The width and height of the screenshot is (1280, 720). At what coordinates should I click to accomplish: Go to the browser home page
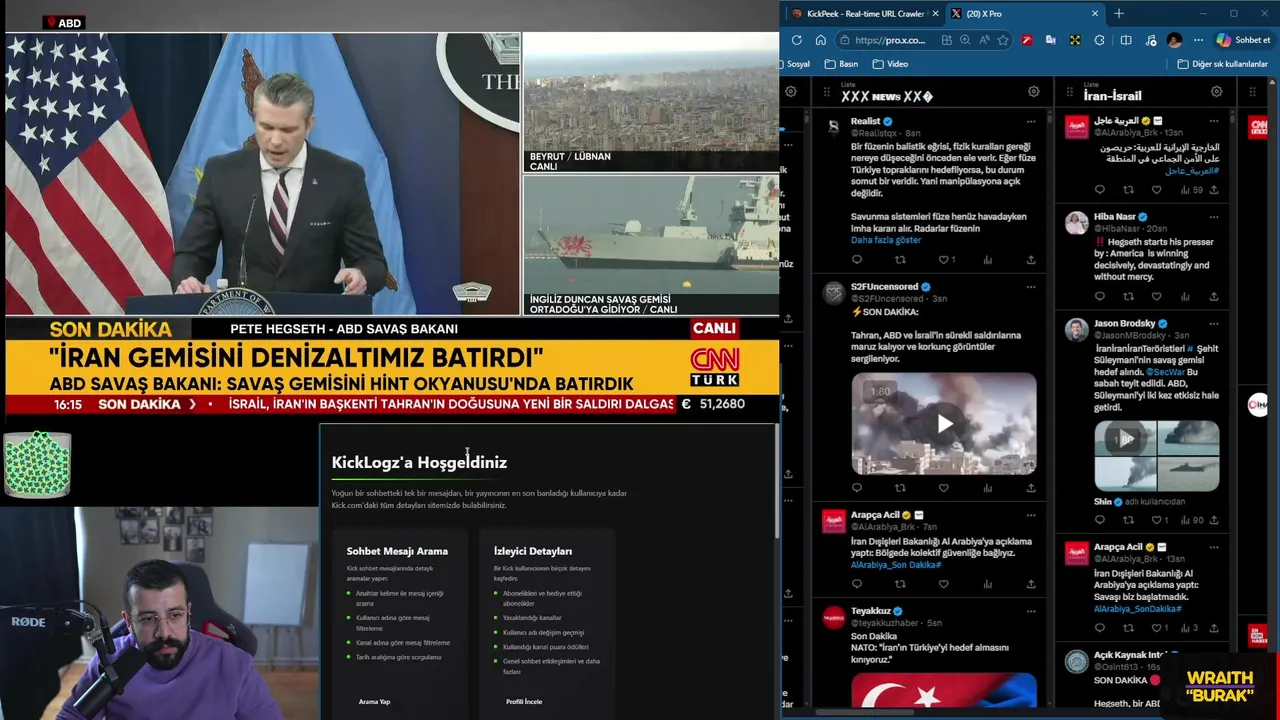coord(820,40)
